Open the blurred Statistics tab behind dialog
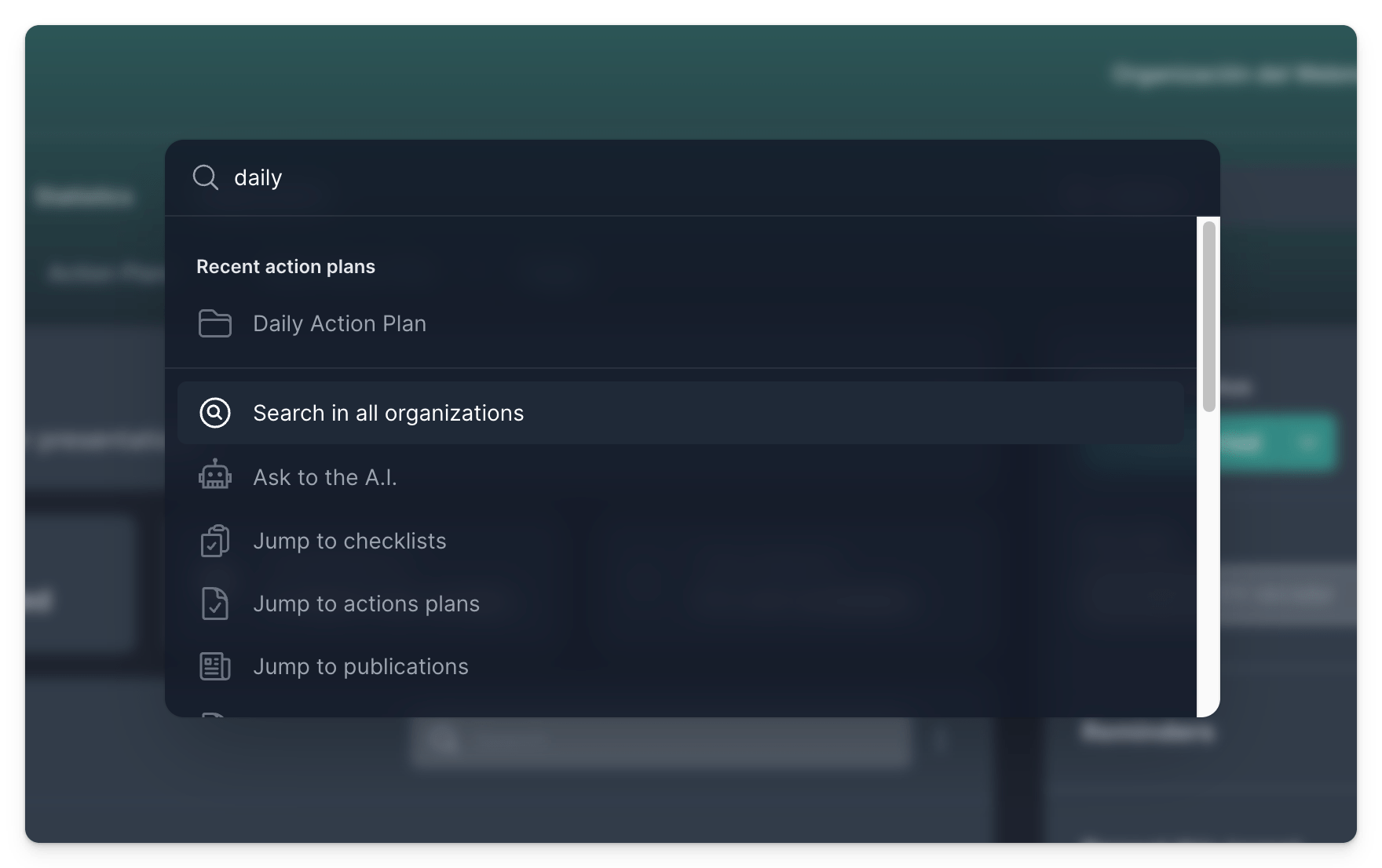The width and height of the screenshot is (1382, 868). coord(84,196)
